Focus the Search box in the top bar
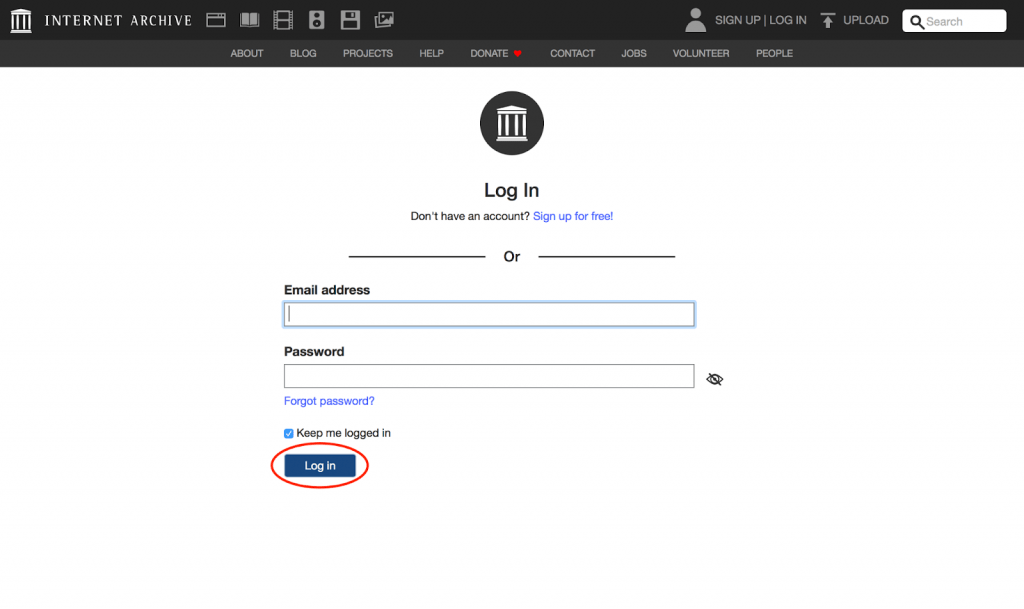1024x609 pixels. 954,21
